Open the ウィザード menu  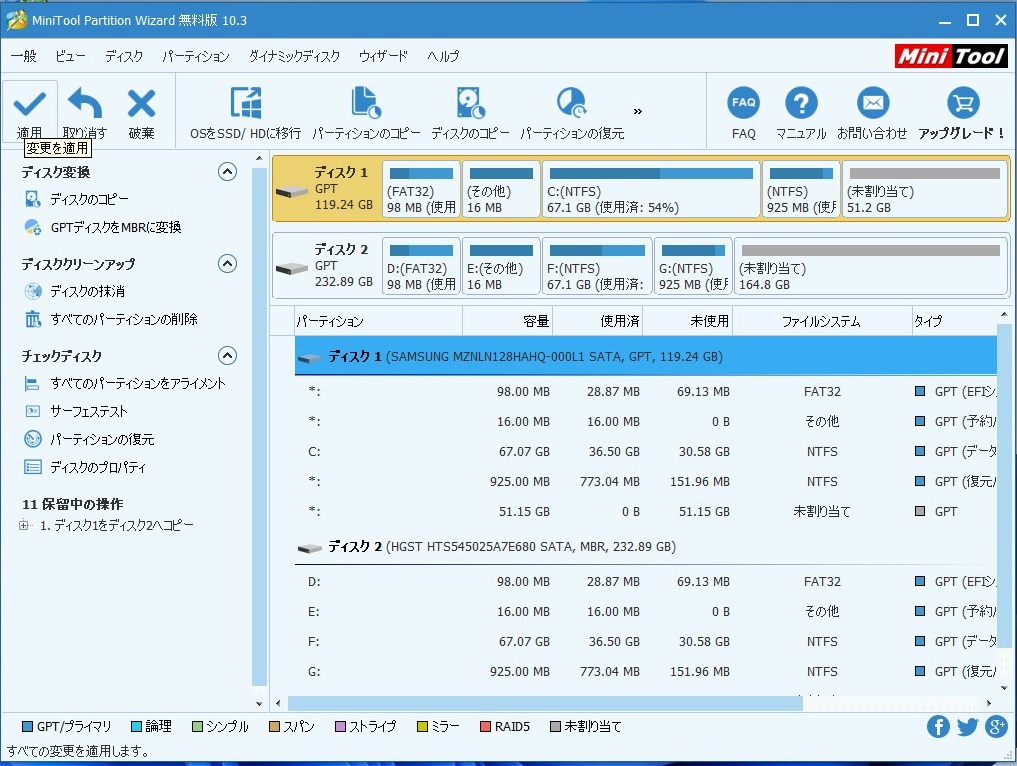pos(383,56)
